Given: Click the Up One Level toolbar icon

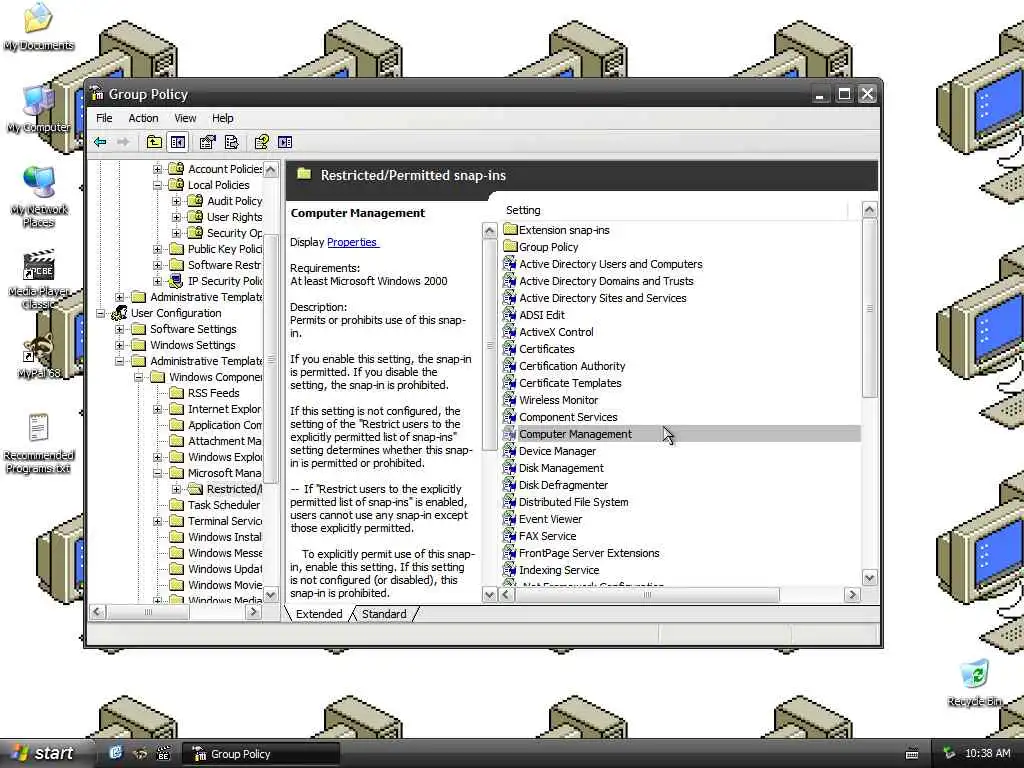Looking at the screenshot, I should pos(153,142).
